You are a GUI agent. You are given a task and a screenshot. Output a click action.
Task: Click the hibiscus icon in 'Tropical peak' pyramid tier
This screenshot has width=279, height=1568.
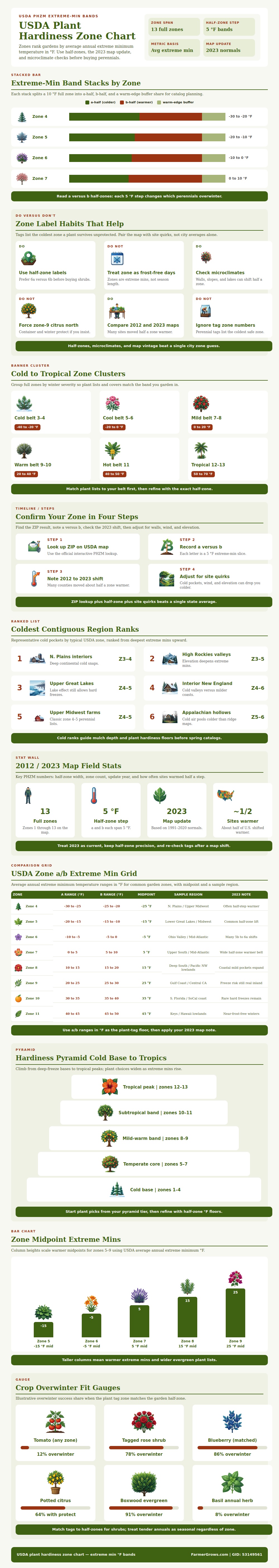pos(109,1087)
